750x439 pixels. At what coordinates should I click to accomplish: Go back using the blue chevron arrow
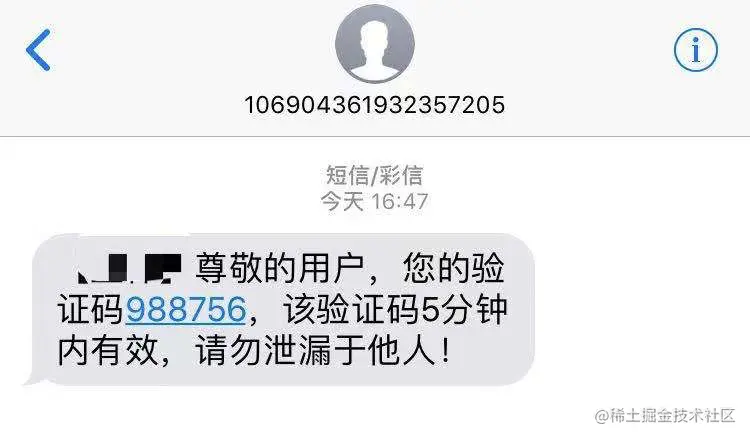tap(38, 50)
